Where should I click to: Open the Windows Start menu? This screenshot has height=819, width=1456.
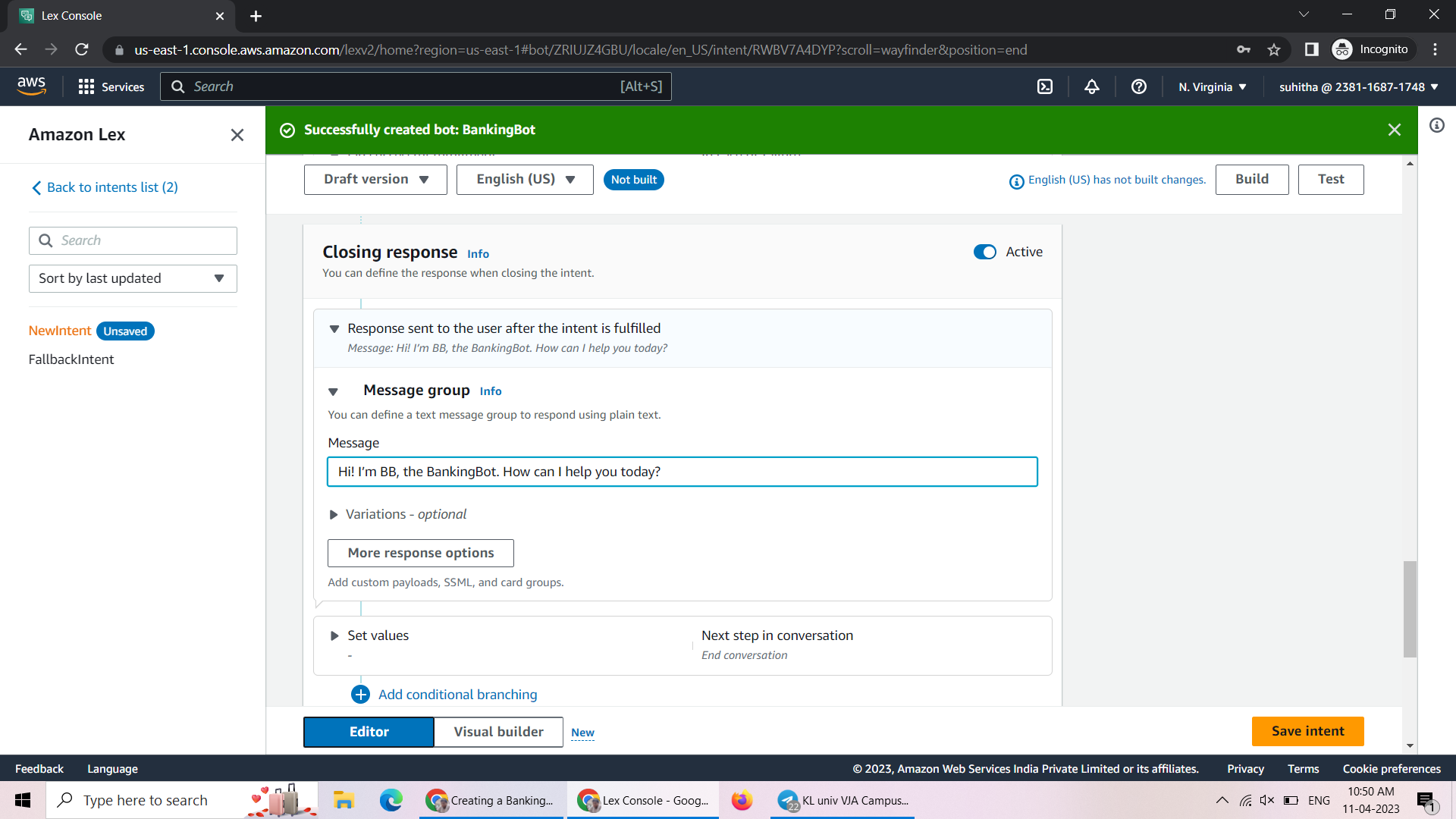point(22,800)
